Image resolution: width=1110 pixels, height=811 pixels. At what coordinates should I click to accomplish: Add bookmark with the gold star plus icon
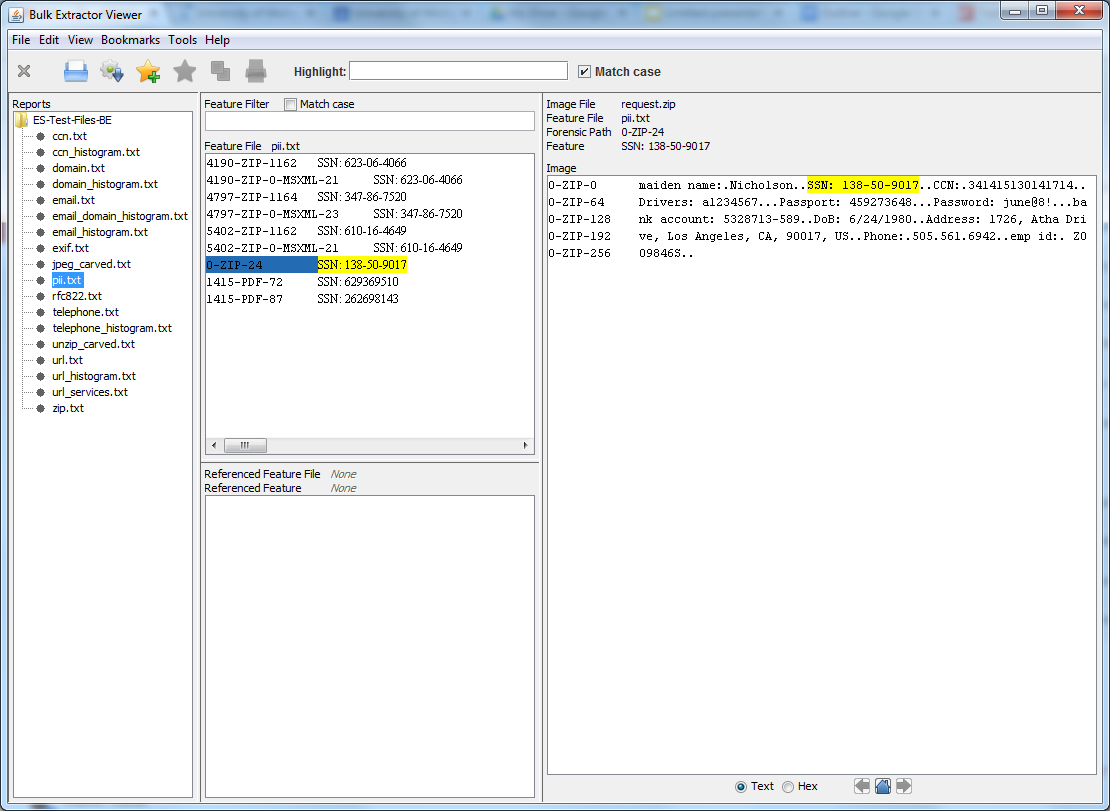[x=148, y=71]
